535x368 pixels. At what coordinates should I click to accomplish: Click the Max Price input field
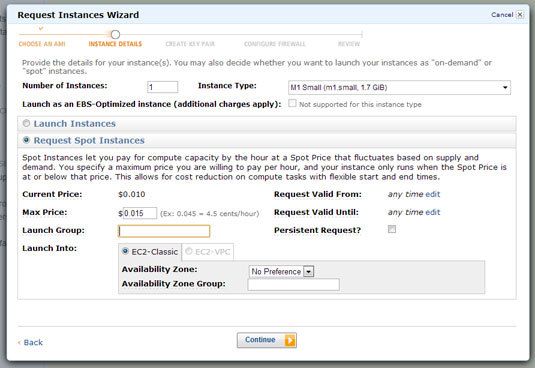coord(140,213)
